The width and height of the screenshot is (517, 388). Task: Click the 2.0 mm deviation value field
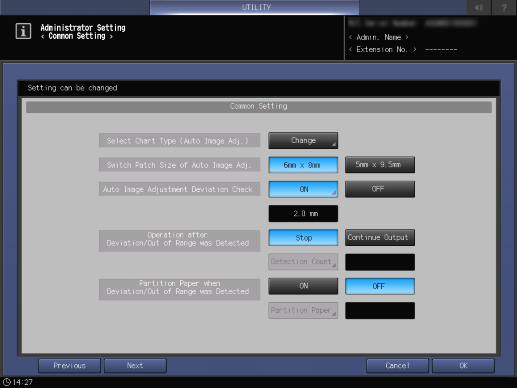(303, 213)
